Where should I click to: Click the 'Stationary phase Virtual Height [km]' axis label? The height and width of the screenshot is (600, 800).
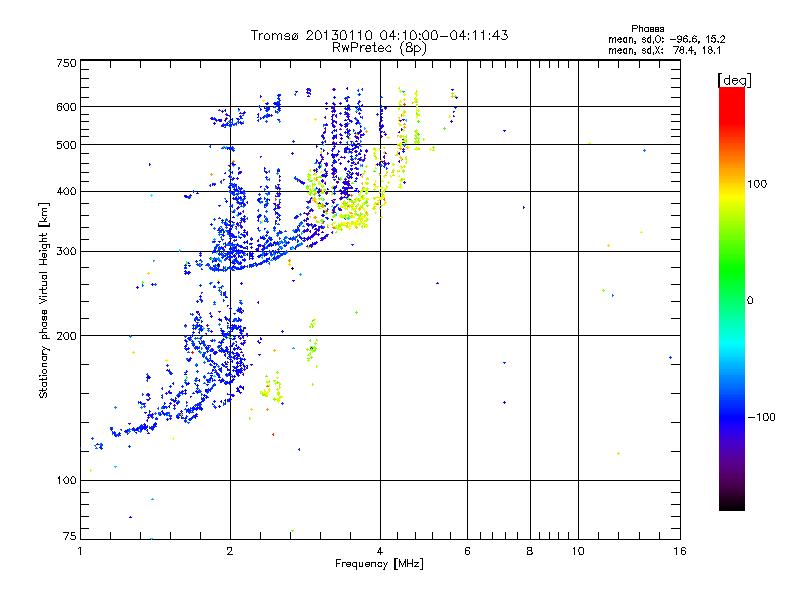coord(44,300)
